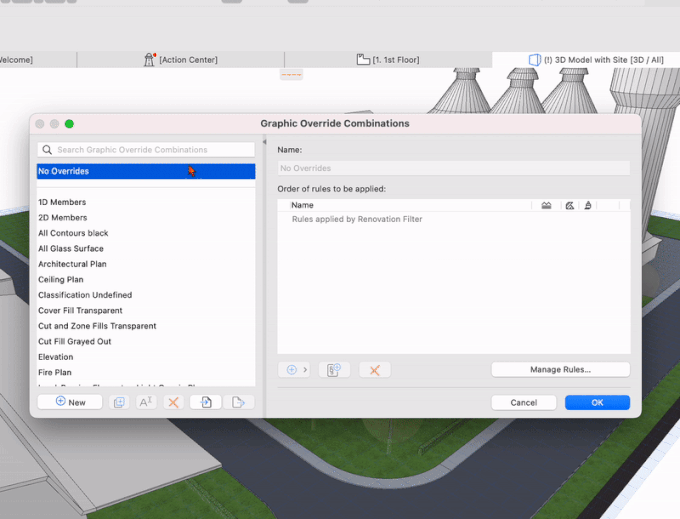680x519 pixels.
Task: Select the Elevation combination
Action: [146, 357]
